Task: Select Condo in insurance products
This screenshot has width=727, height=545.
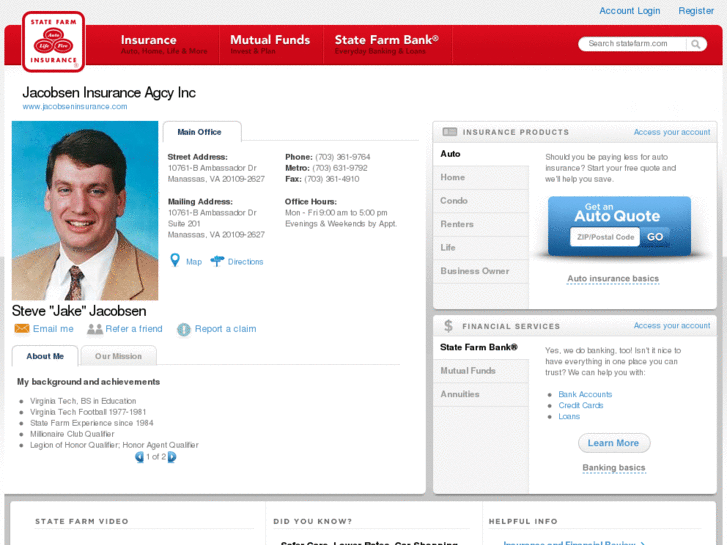Action: [x=481, y=201]
